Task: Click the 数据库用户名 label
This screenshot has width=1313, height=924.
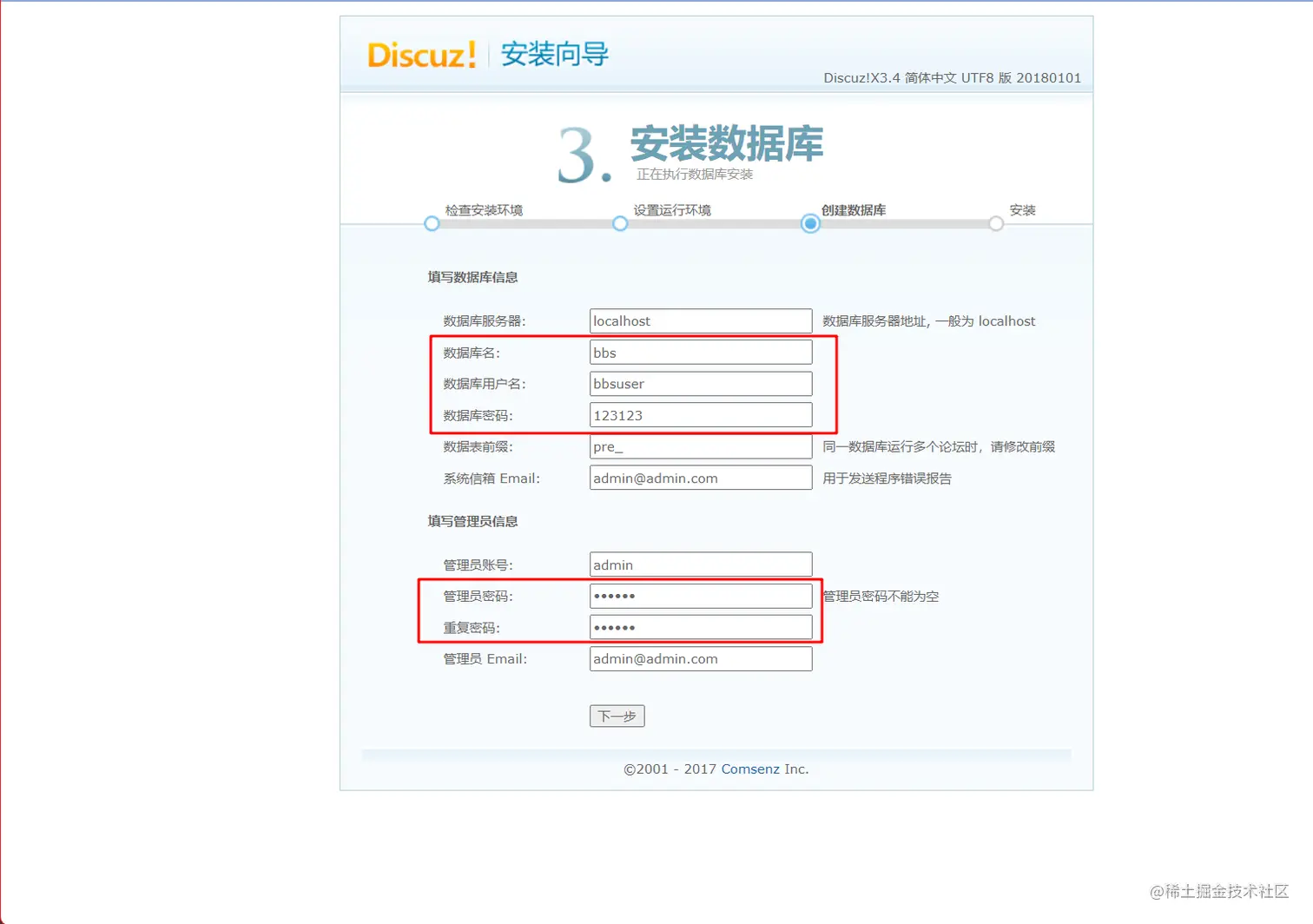Action: pos(485,384)
